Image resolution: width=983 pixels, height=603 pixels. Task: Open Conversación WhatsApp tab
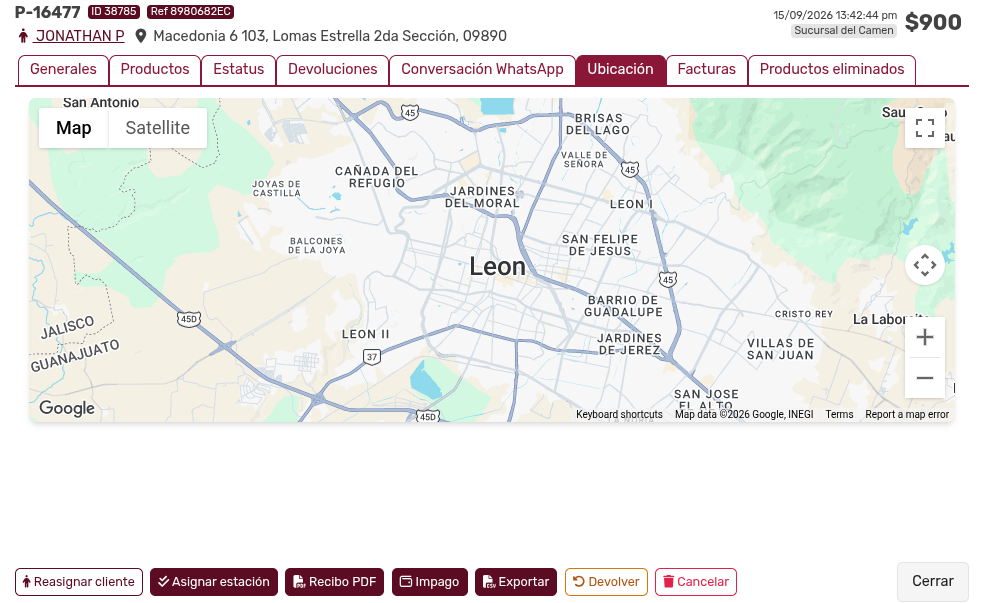click(482, 70)
